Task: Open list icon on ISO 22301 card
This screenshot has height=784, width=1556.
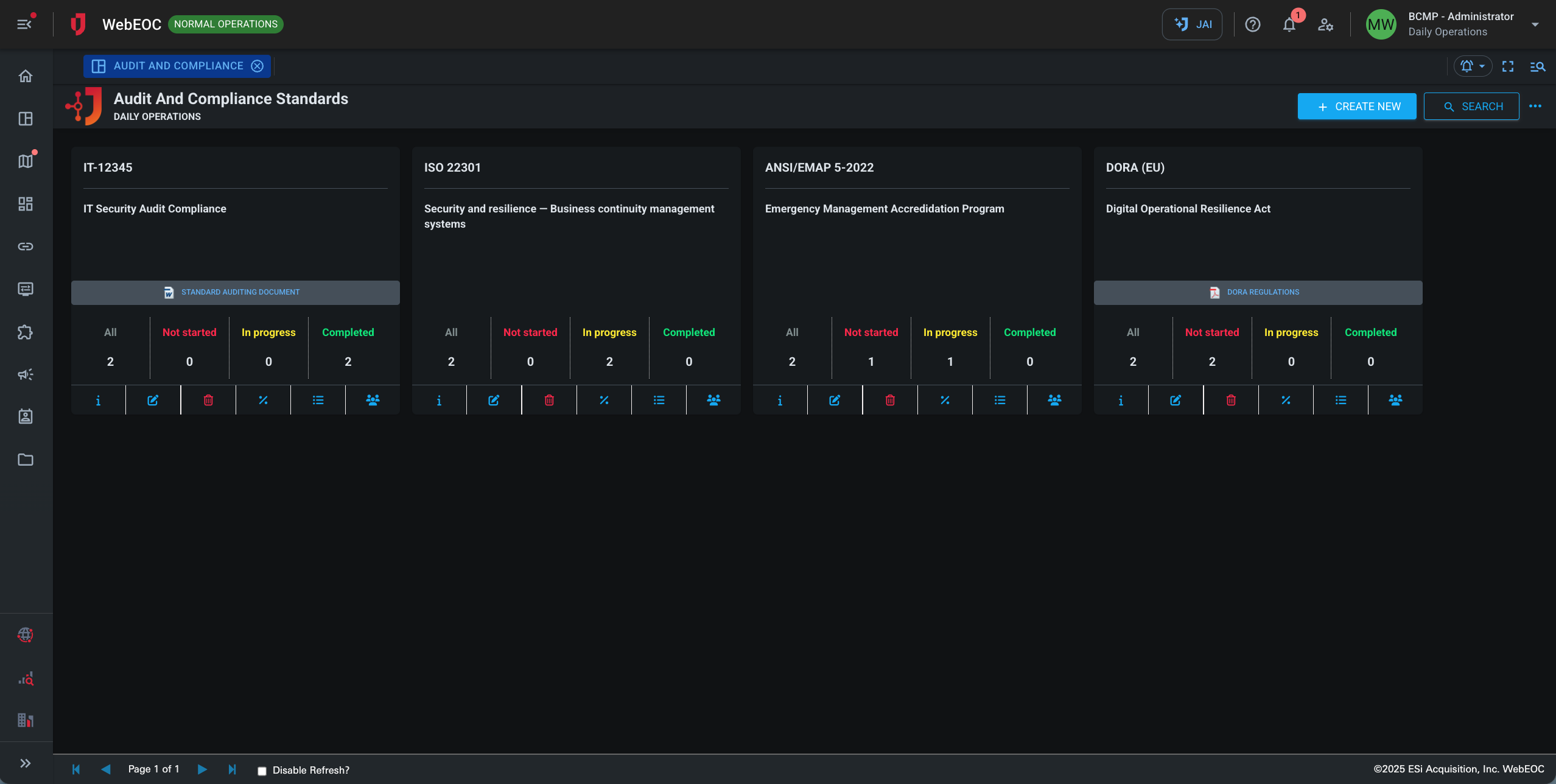Action: (659, 400)
